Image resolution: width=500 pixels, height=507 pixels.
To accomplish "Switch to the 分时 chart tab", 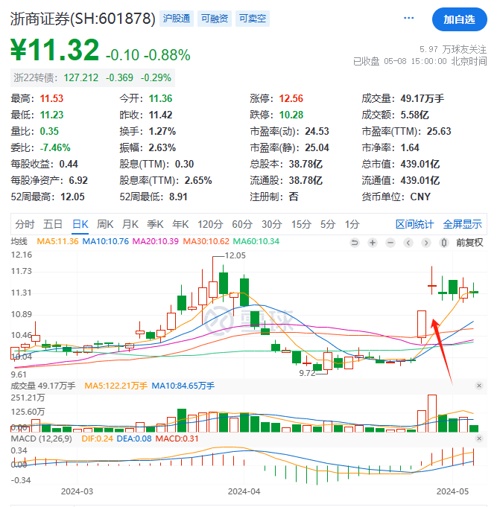I will pyautogui.click(x=25, y=224).
